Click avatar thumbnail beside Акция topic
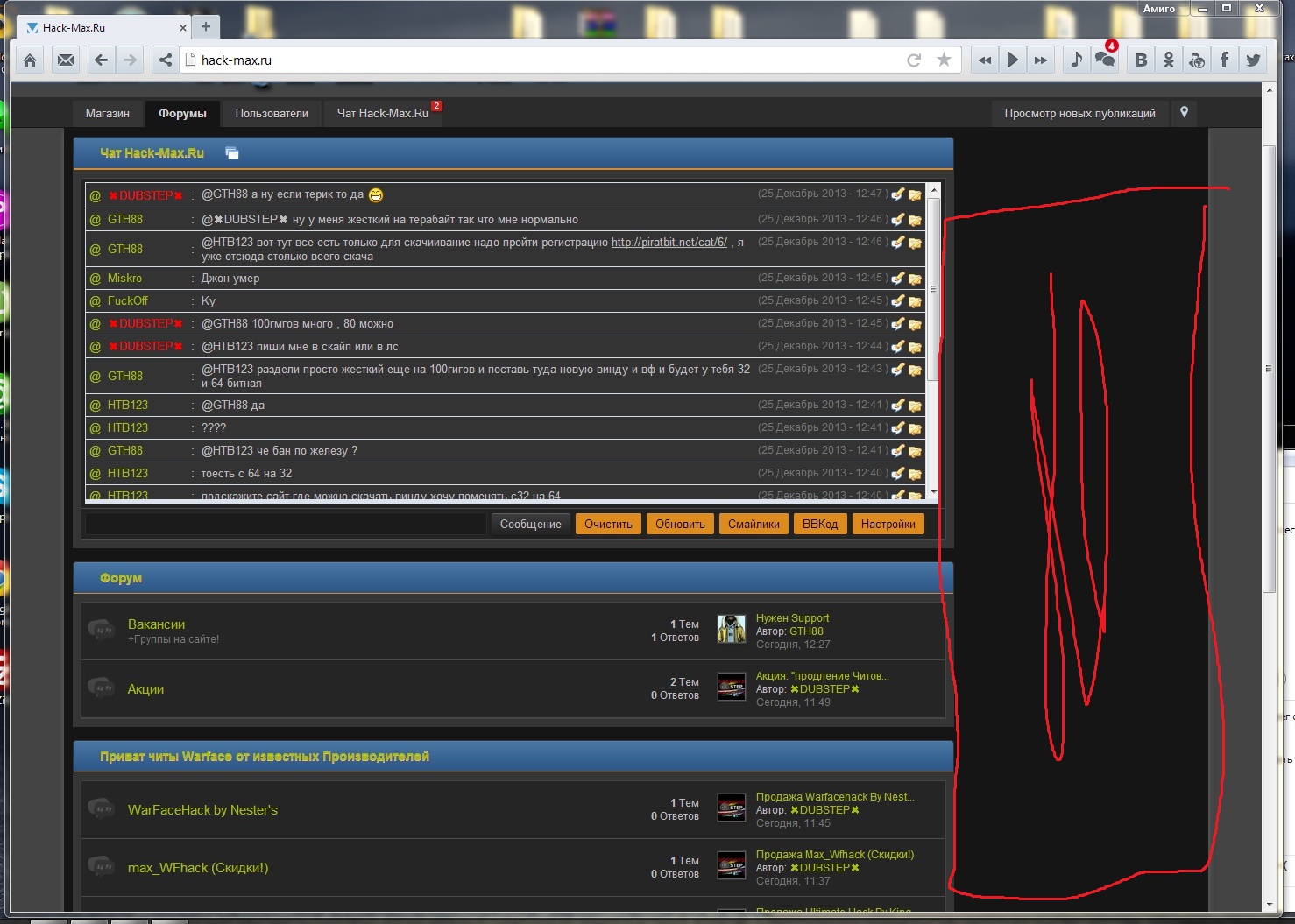This screenshot has width=1295, height=924. coord(732,687)
